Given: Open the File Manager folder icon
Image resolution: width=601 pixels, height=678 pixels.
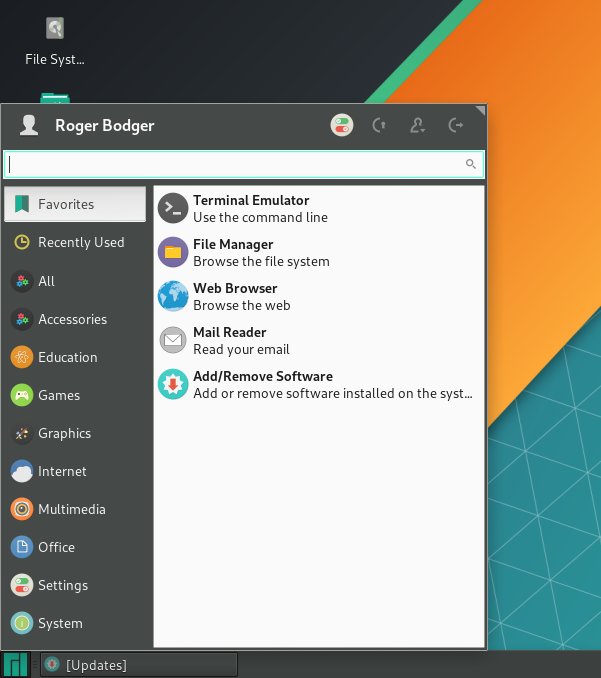Looking at the screenshot, I should pos(173,252).
